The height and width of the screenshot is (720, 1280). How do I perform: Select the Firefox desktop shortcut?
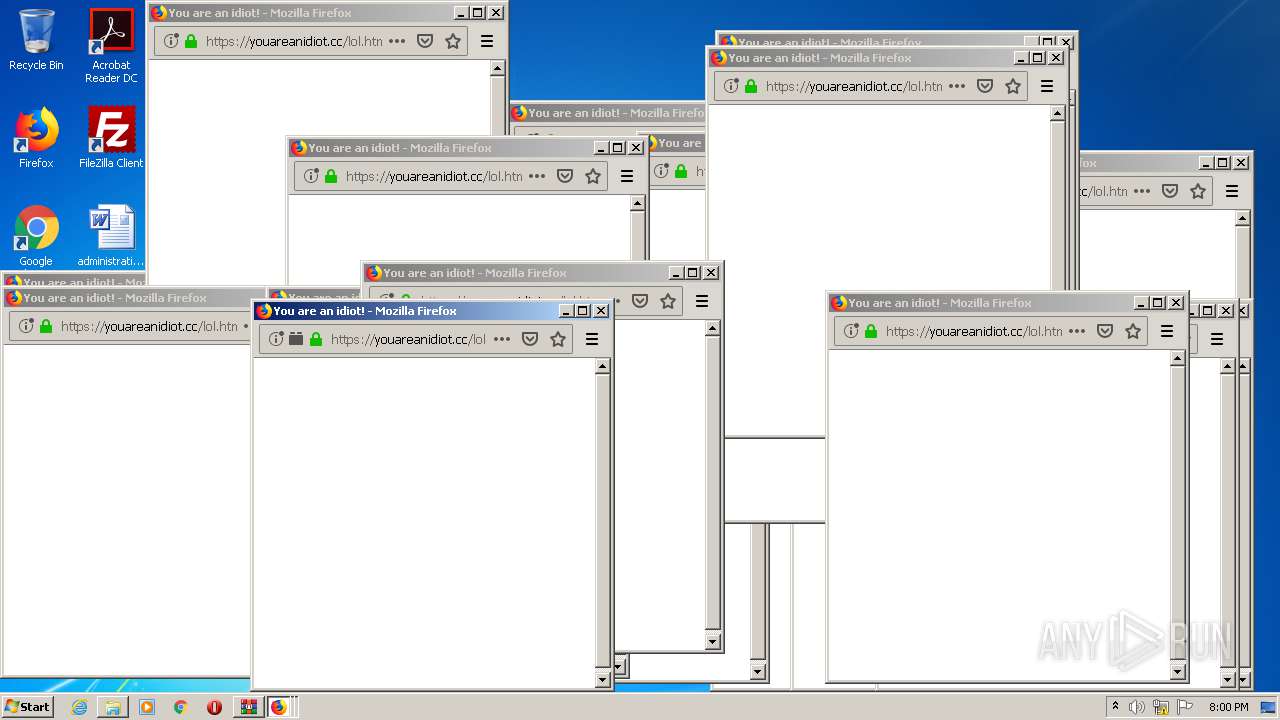click(36, 138)
